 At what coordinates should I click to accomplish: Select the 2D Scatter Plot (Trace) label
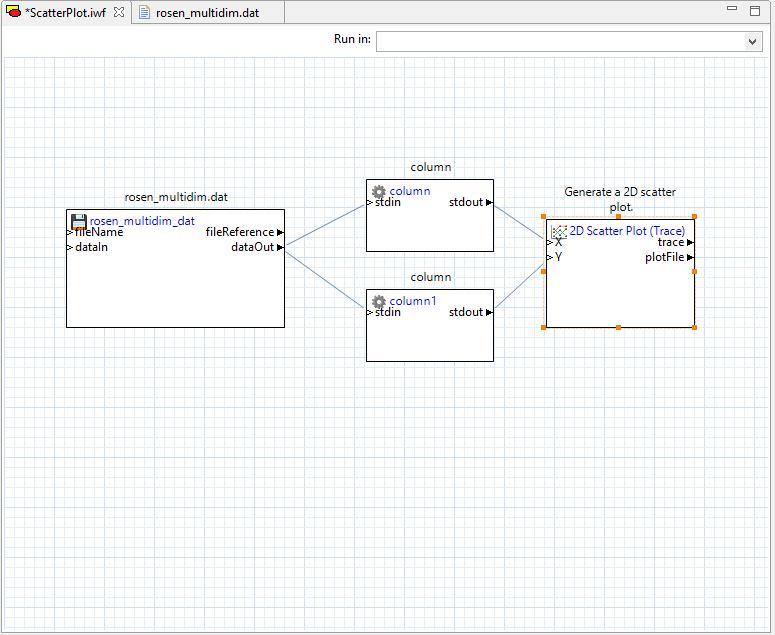627,231
